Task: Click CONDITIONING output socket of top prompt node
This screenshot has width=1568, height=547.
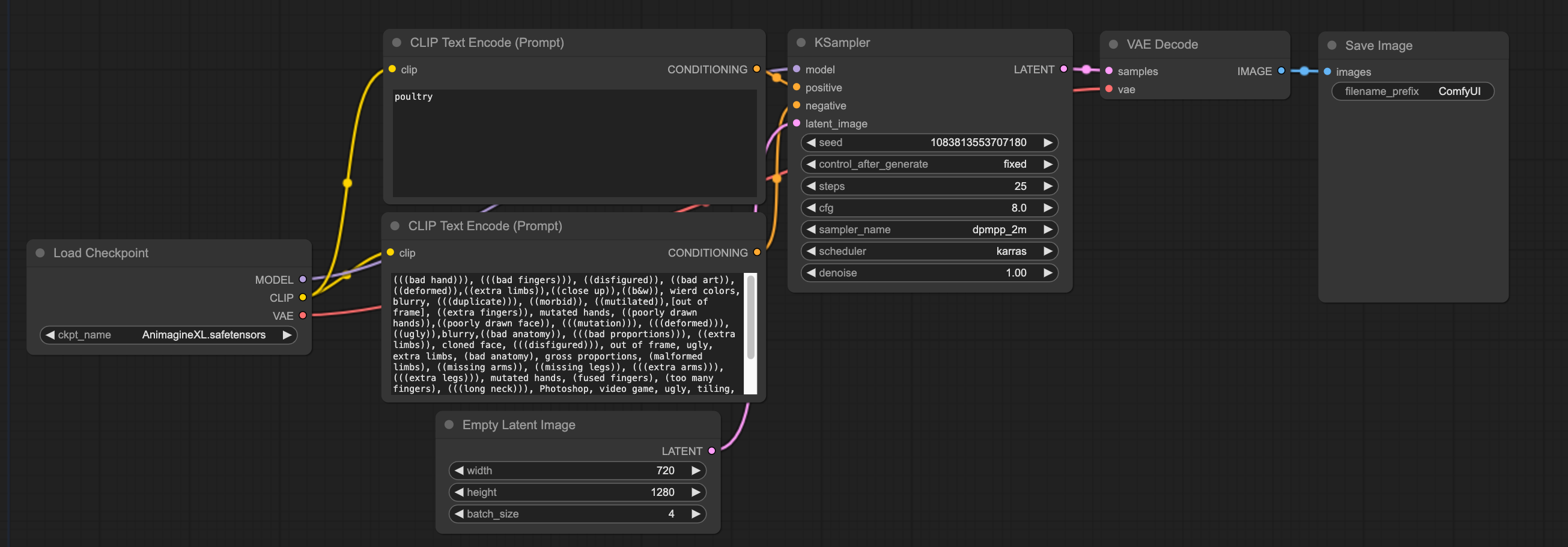Action: click(756, 69)
